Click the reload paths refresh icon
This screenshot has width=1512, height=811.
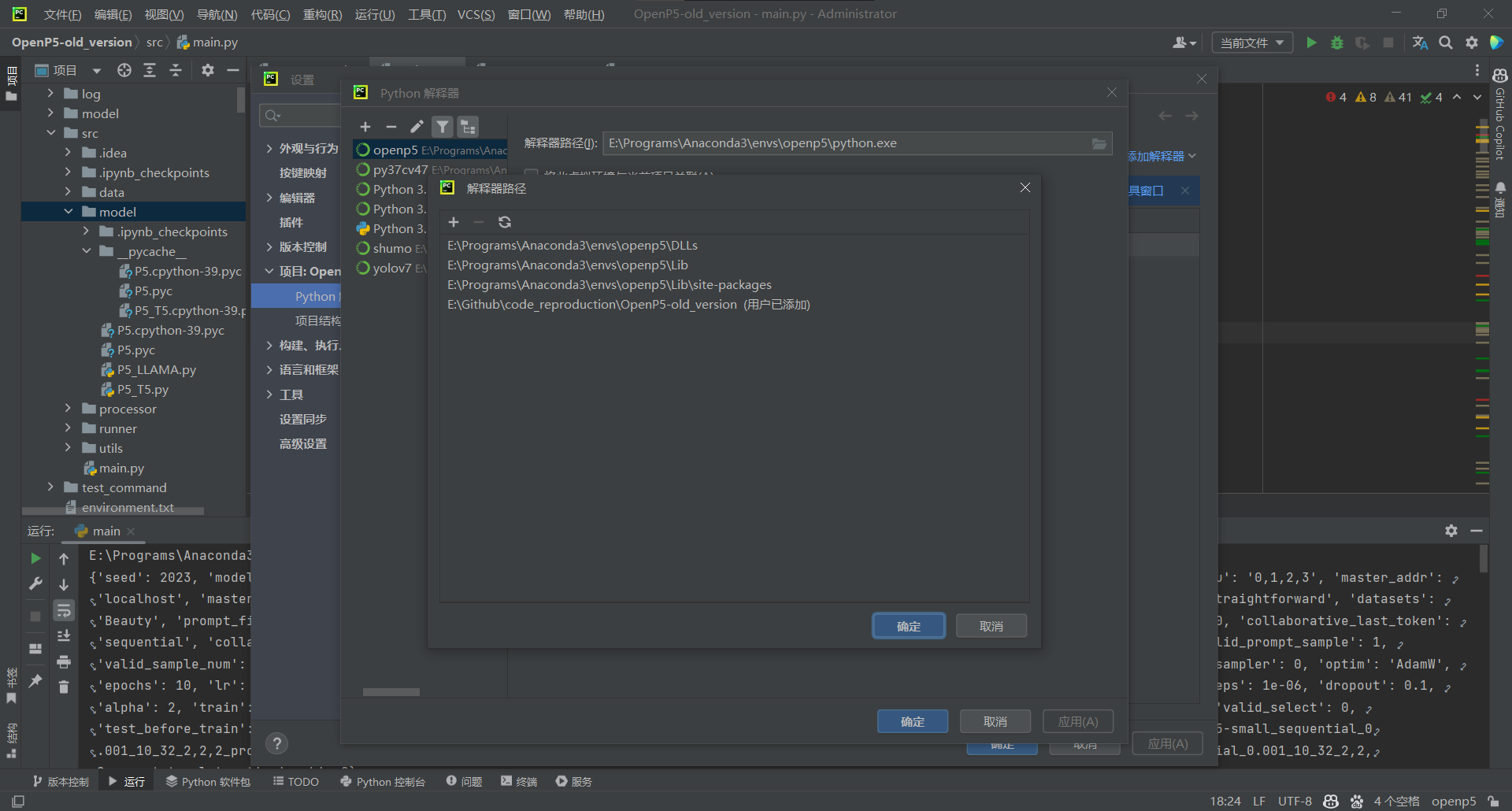tap(505, 222)
